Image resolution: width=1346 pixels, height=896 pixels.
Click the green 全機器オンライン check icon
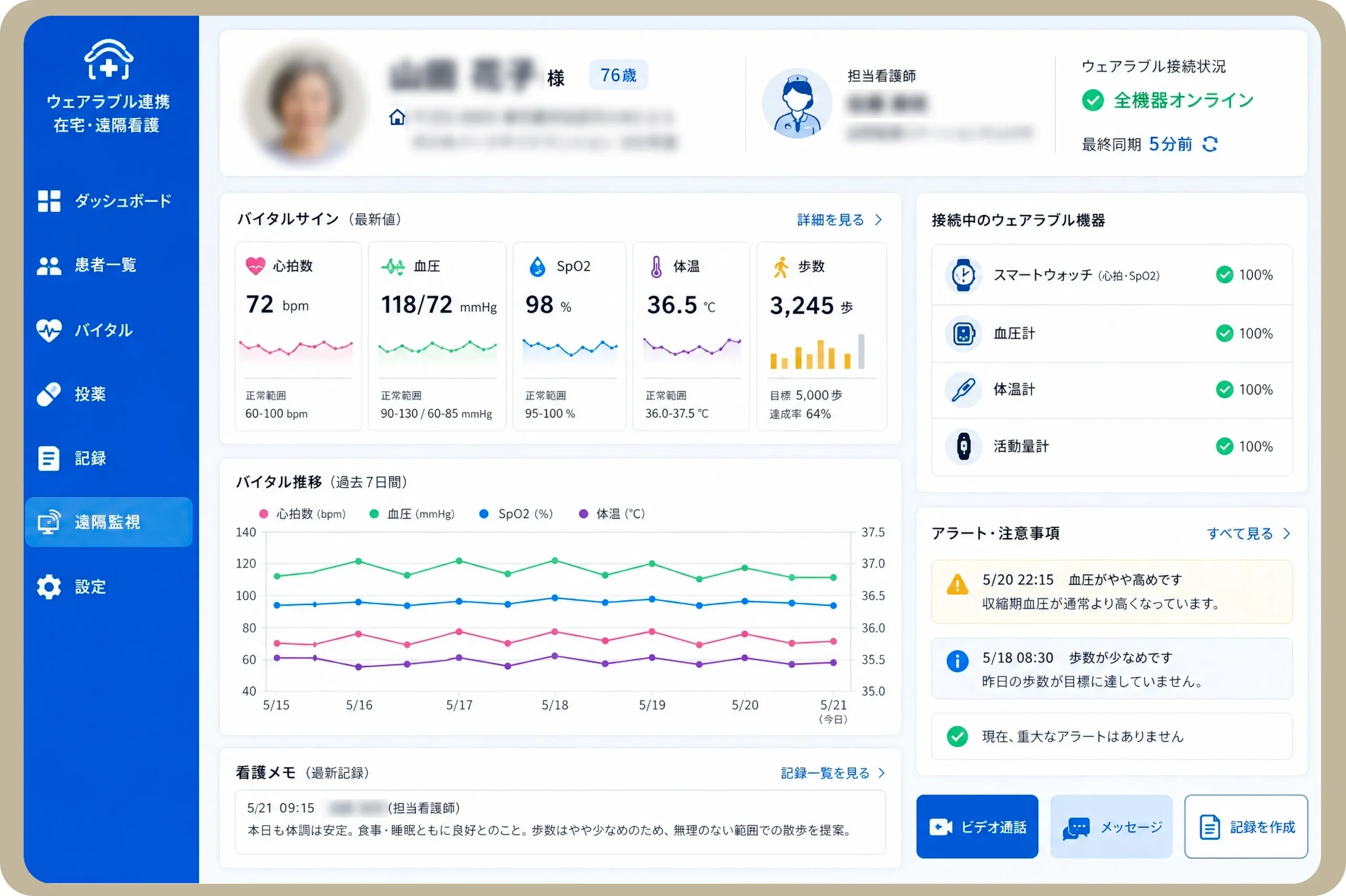pos(1093,100)
